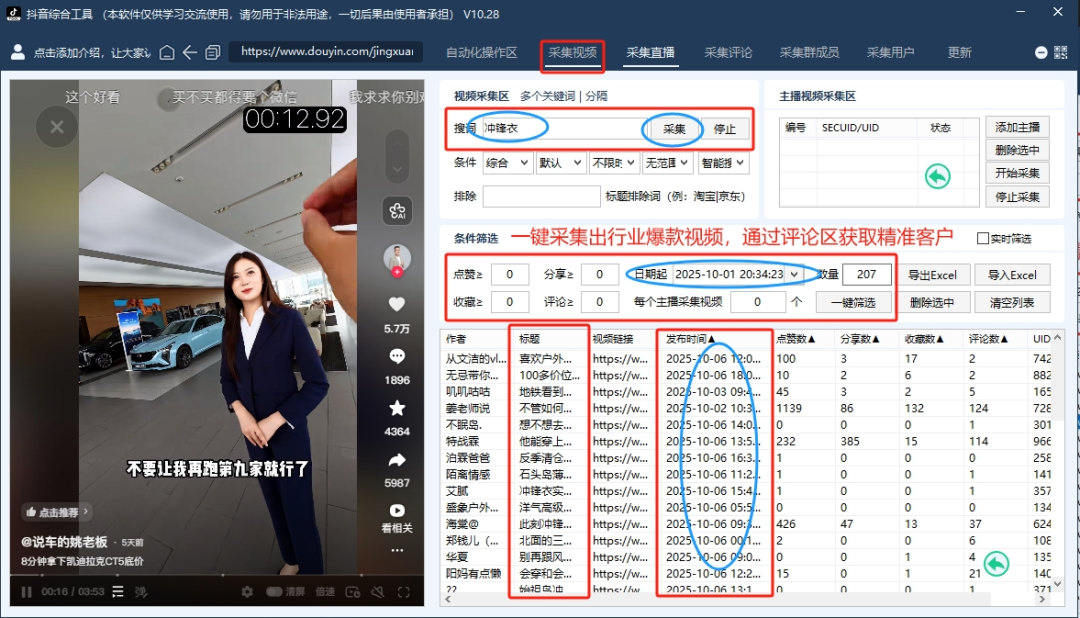Switch to the 采集视频 tab

point(572,52)
